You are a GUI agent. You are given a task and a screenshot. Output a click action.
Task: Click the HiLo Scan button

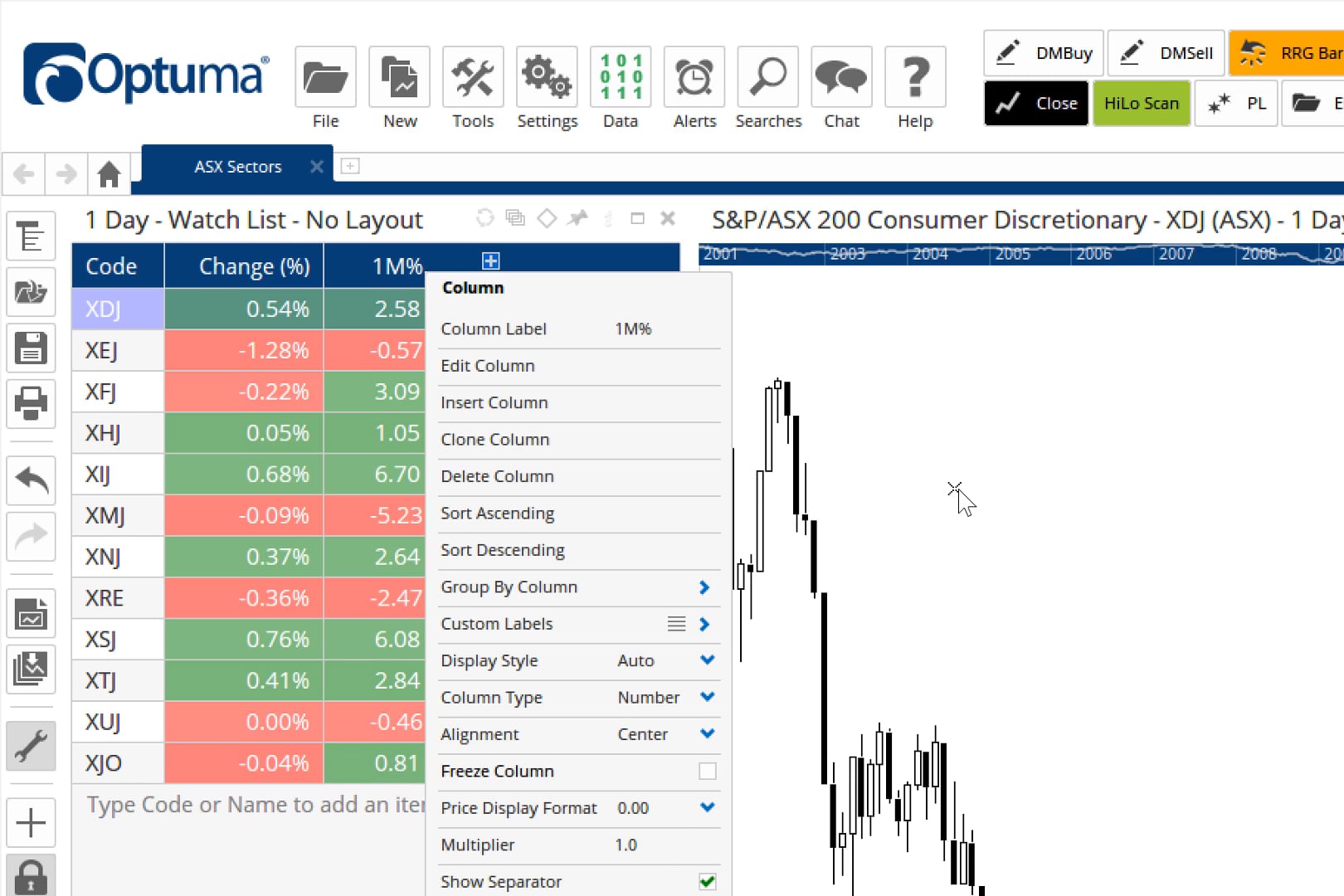click(1142, 104)
